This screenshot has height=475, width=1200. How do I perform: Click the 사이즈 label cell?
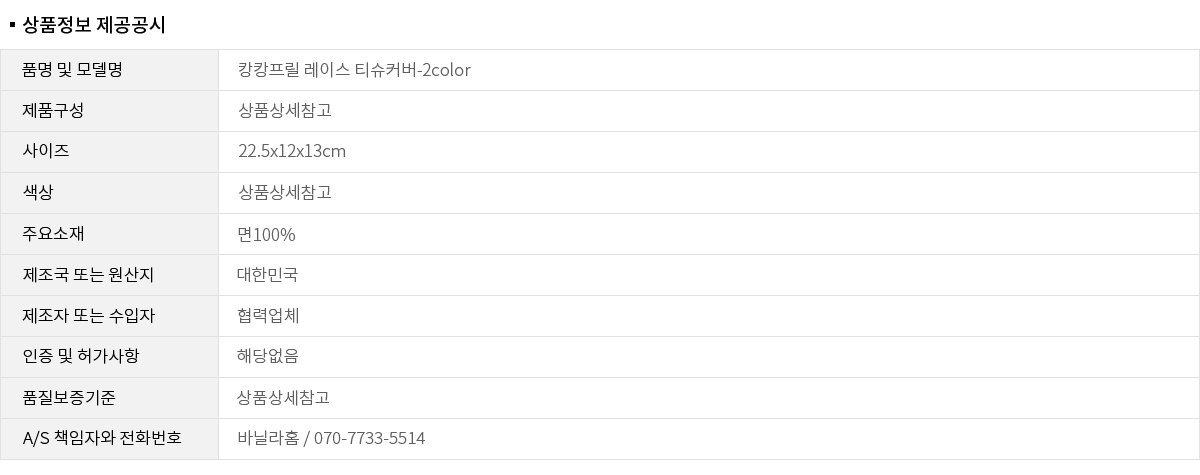(x=46, y=151)
